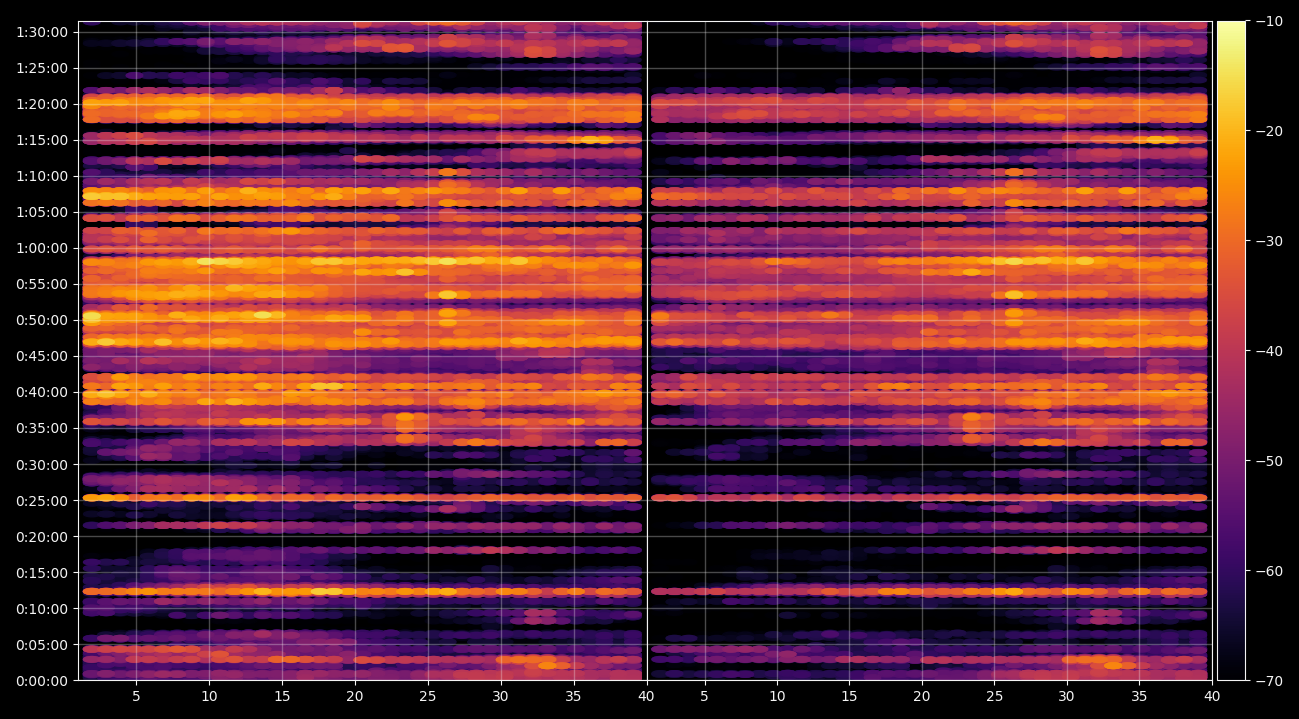Select the −50 colorbar value
The height and width of the screenshot is (719, 1299).
point(1269,461)
